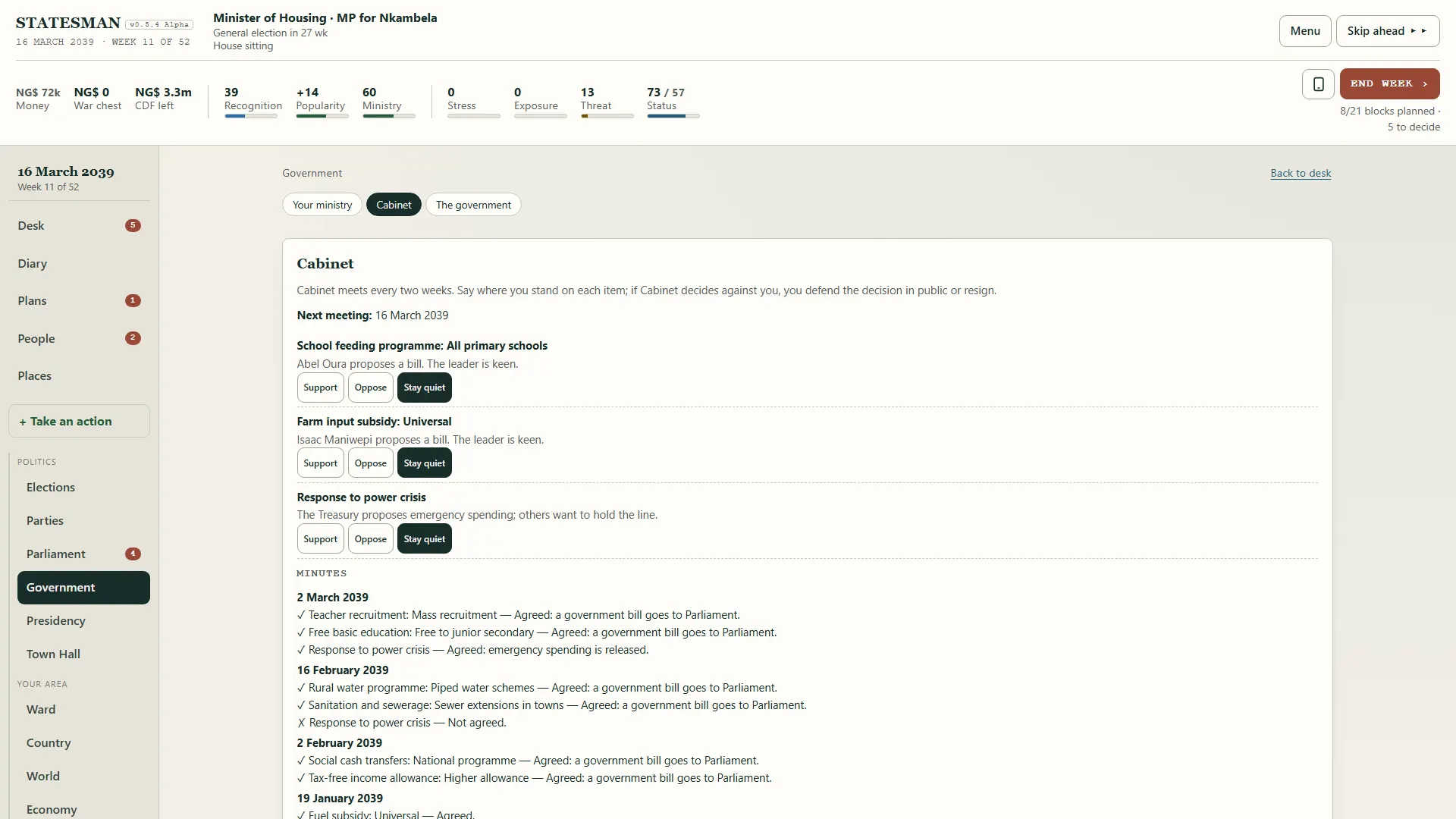Open Country under Your Area
The width and height of the screenshot is (1456, 819).
pyautogui.click(x=83, y=743)
